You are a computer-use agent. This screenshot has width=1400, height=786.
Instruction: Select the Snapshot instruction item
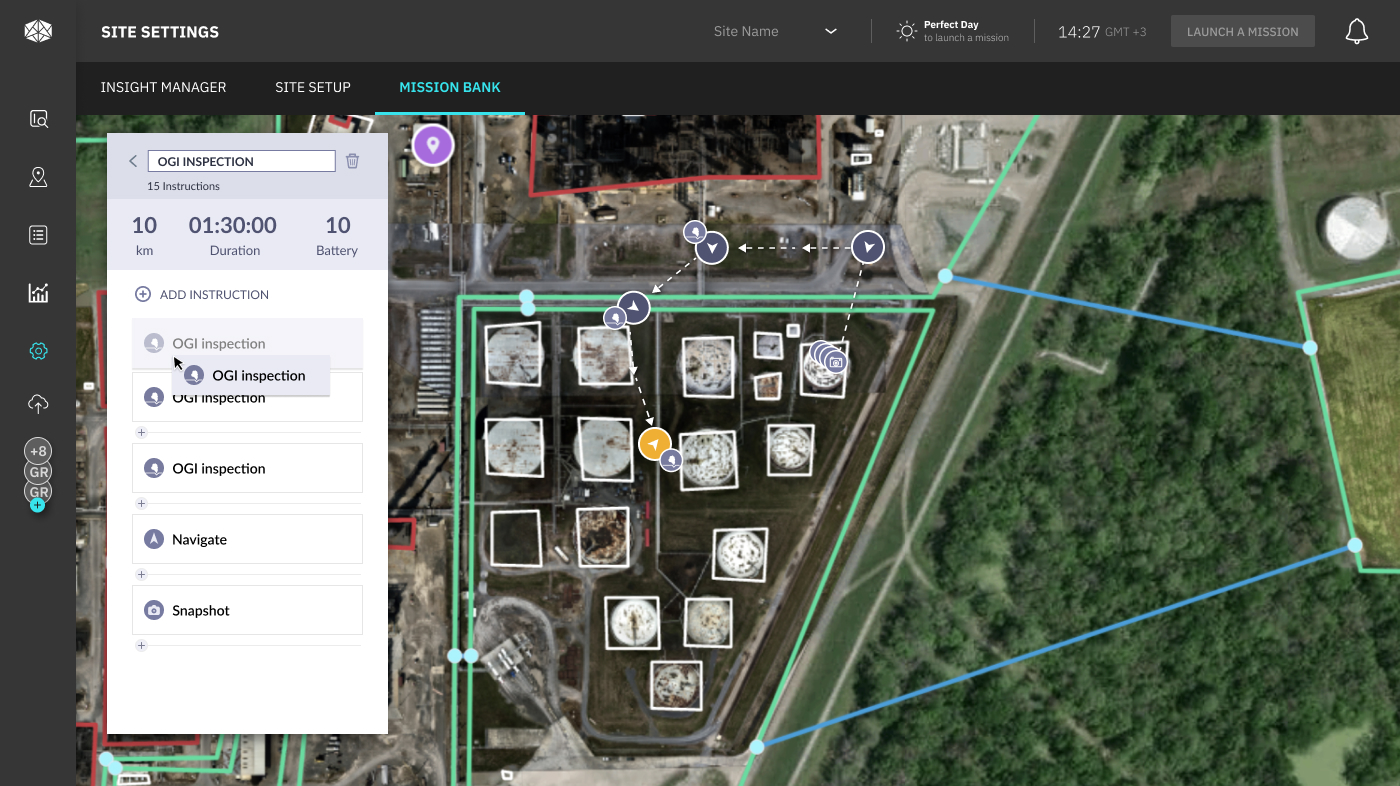click(247, 610)
